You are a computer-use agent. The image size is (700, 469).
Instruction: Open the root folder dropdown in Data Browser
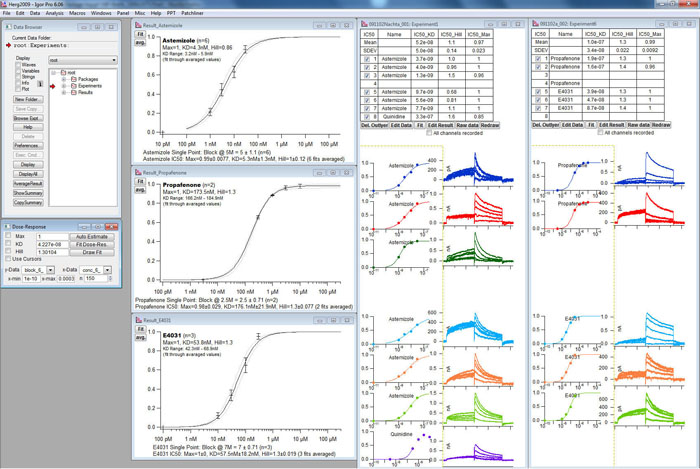[x=83, y=60]
